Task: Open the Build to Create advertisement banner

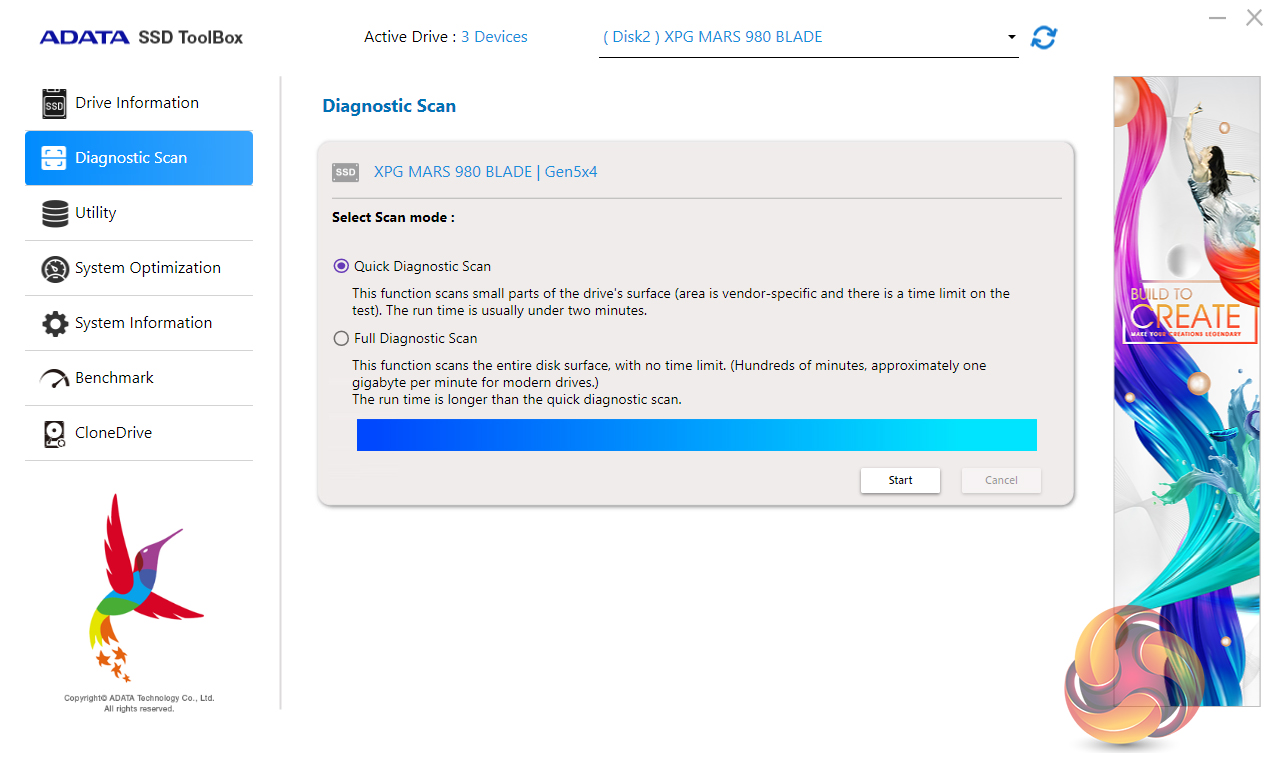Action: click(x=1187, y=392)
